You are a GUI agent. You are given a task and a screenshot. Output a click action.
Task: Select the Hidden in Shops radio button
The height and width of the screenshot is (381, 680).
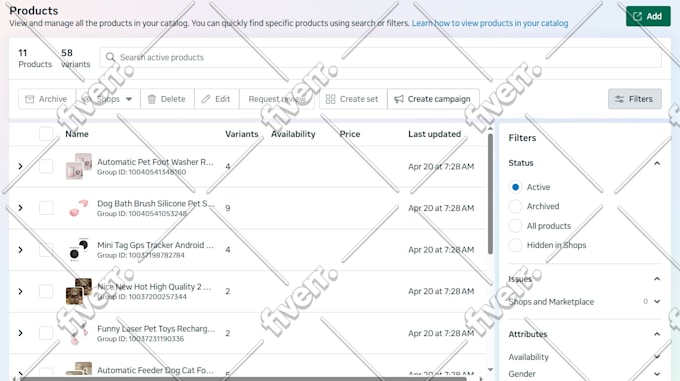[x=515, y=245]
